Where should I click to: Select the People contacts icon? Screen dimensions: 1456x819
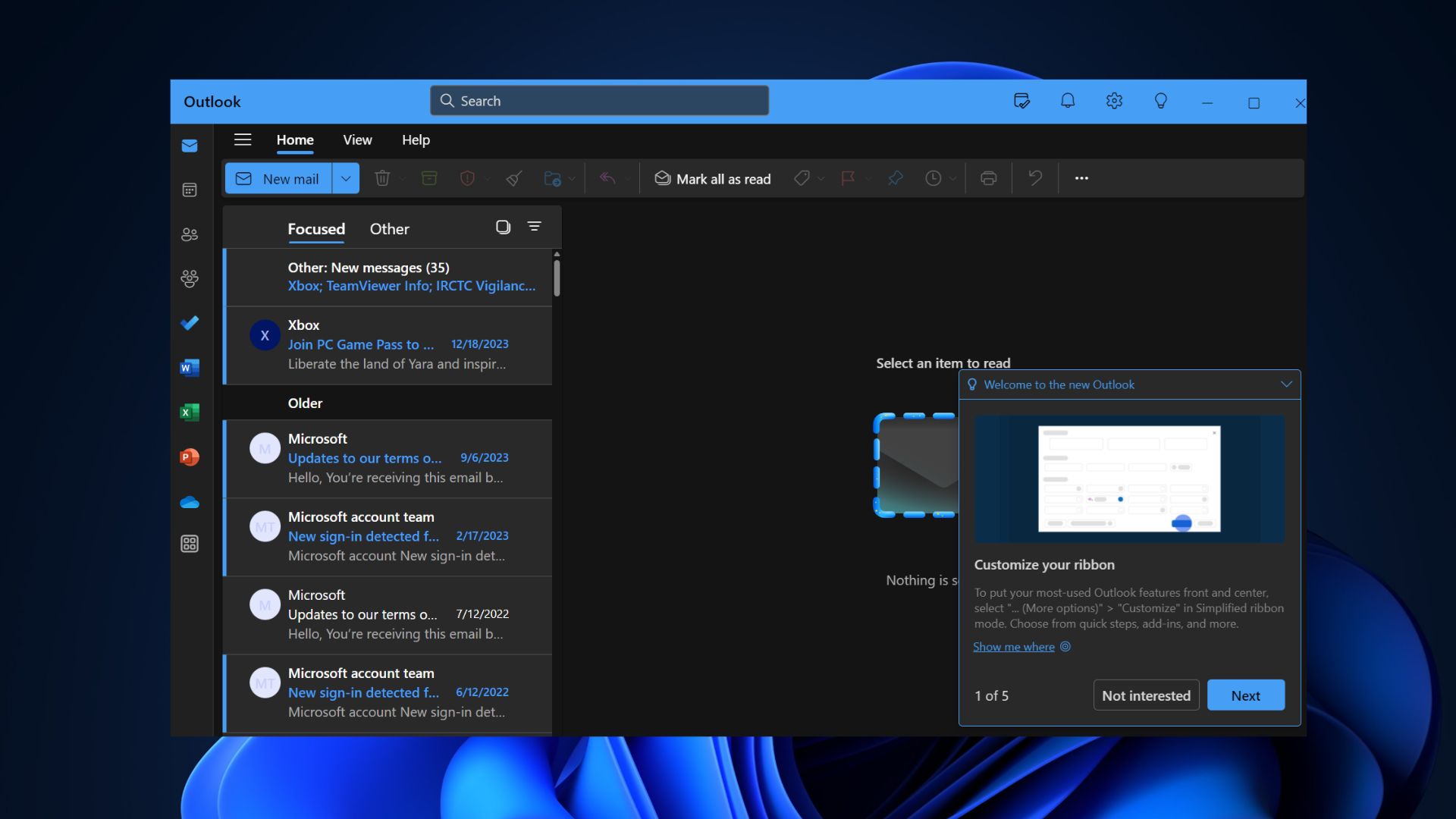(x=189, y=235)
